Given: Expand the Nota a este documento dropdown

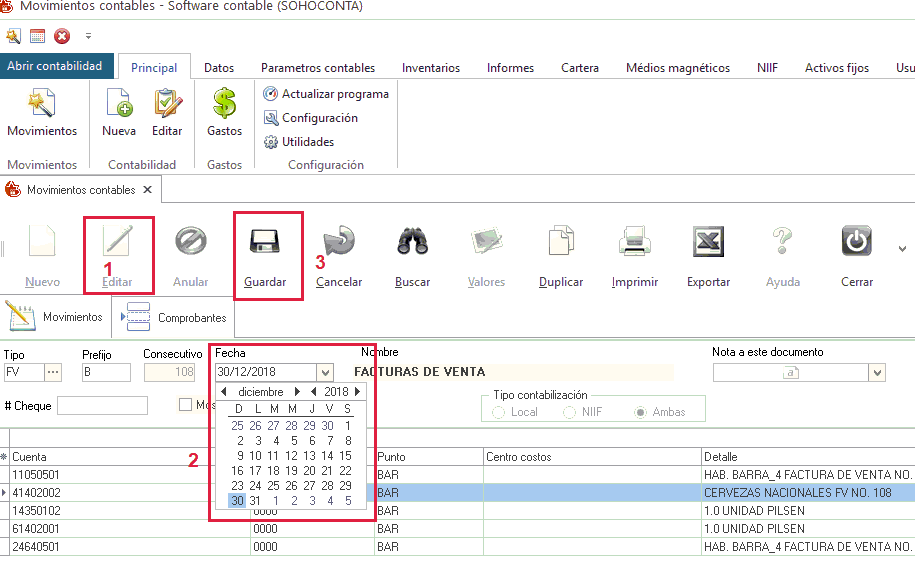Looking at the screenshot, I should (x=877, y=373).
